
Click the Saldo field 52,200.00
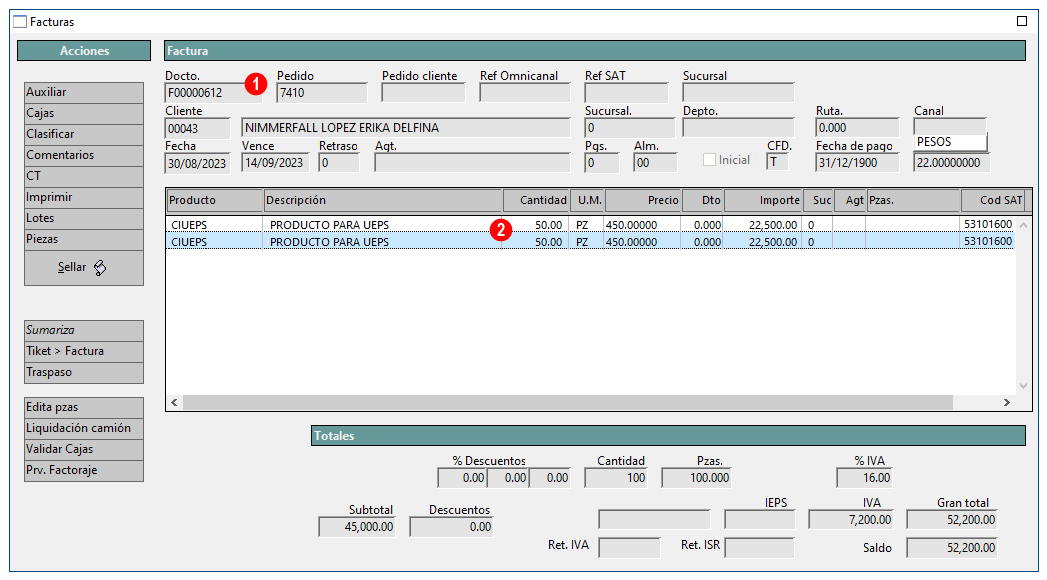click(952, 548)
